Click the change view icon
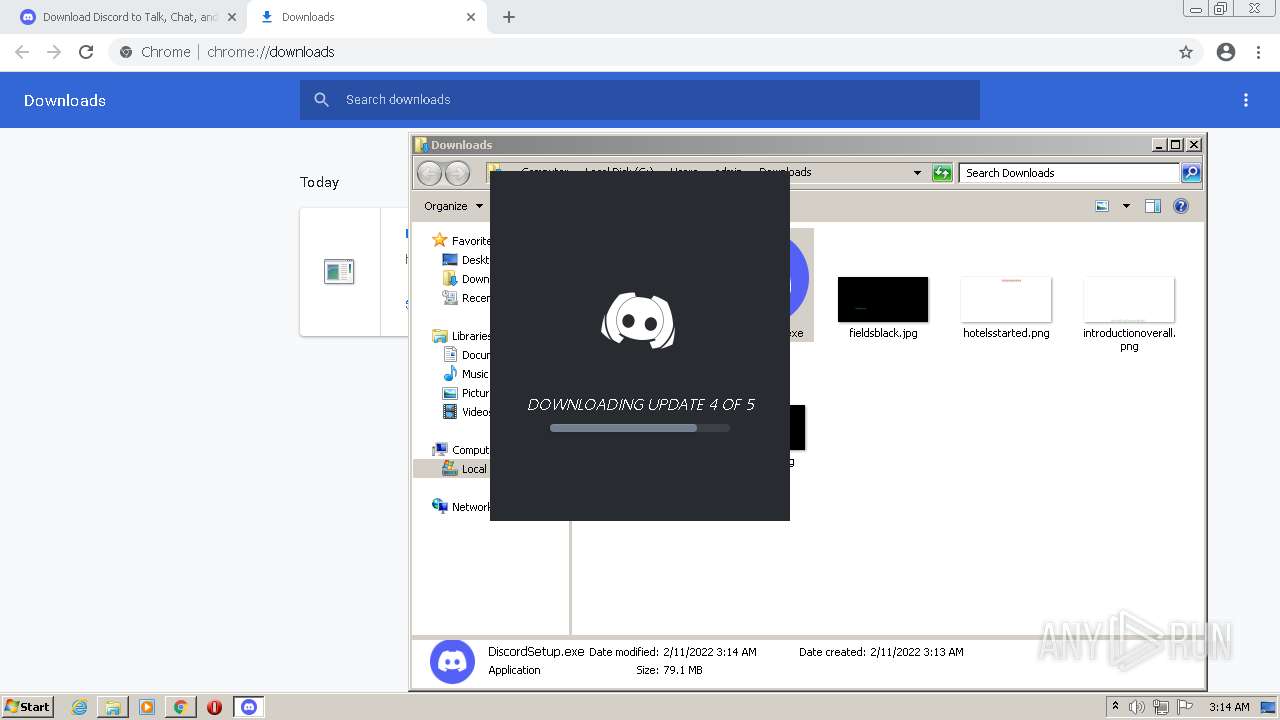The width and height of the screenshot is (1280, 720). [x=1102, y=206]
